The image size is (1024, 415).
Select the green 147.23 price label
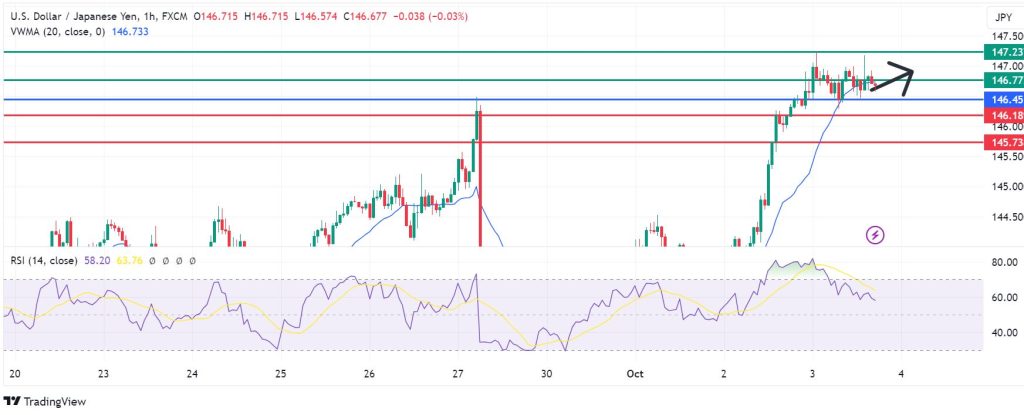click(x=1003, y=52)
